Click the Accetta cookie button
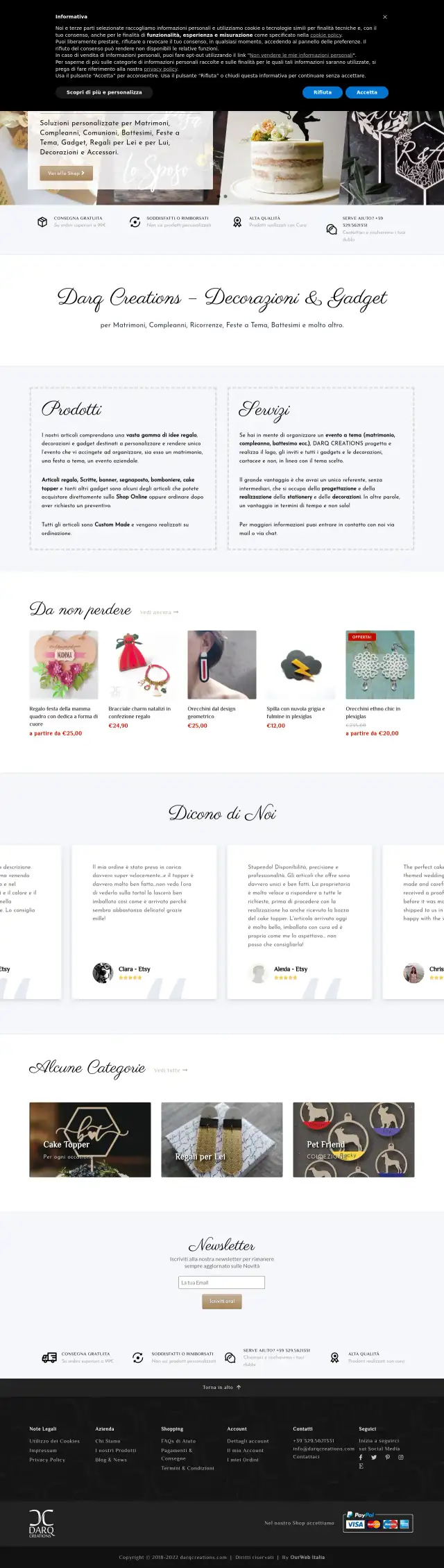This screenshot has width=444, height=1568. click(367, 92)
